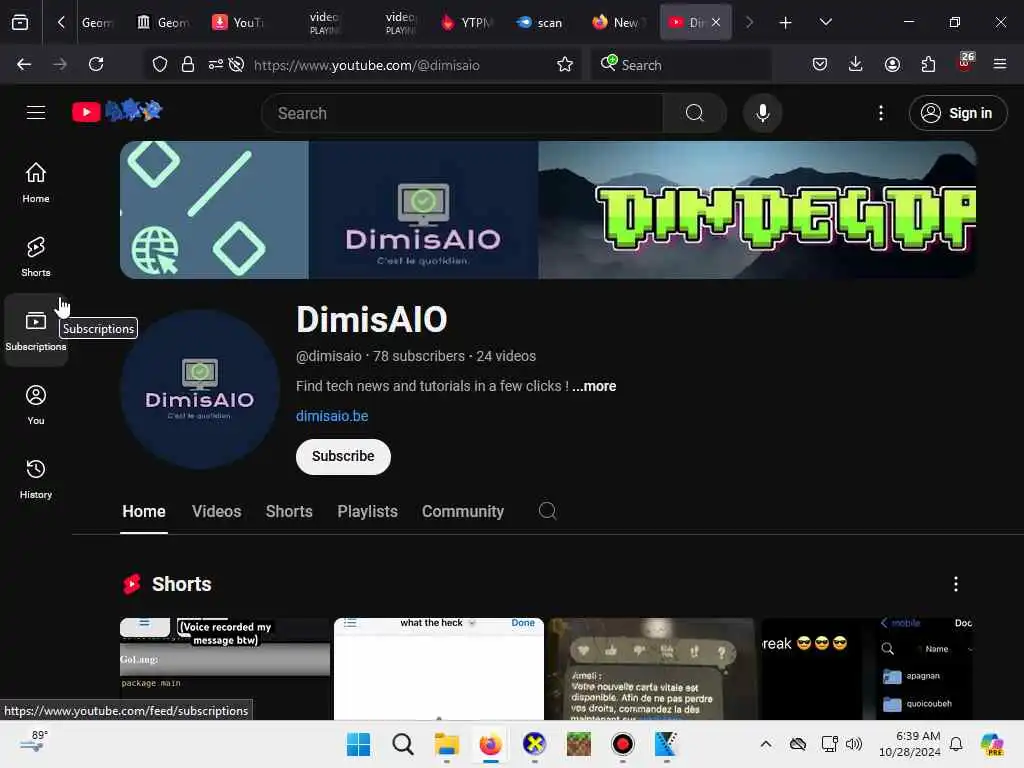Screen dimensions: 1024x768
Task: Open the Shorts channel tab
Action: coord(289,511)
